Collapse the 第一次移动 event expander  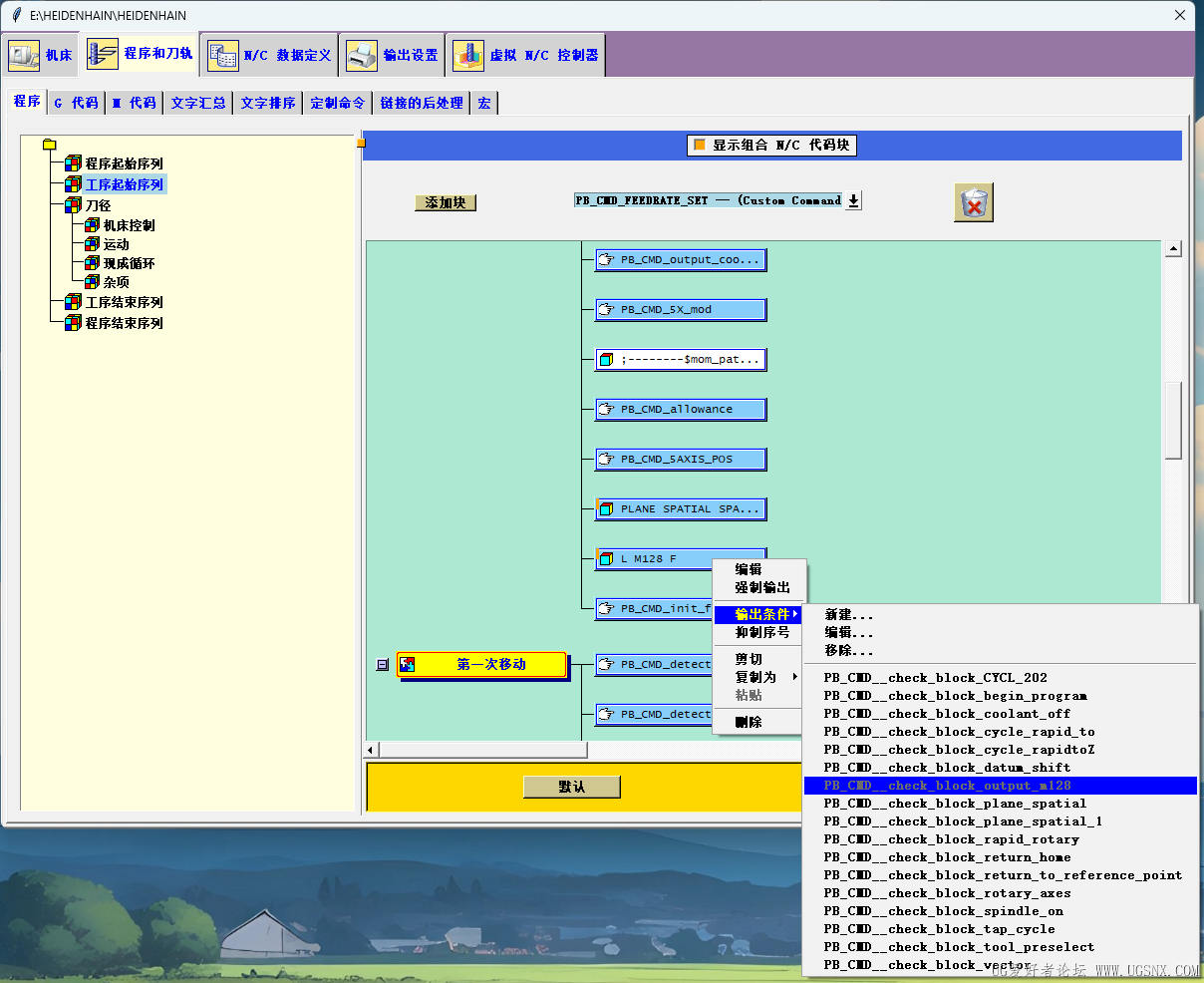(x=382, y=665)
